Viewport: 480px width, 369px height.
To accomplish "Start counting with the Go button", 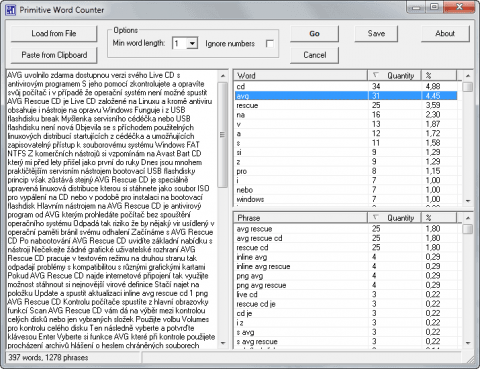I will (314, 34).
